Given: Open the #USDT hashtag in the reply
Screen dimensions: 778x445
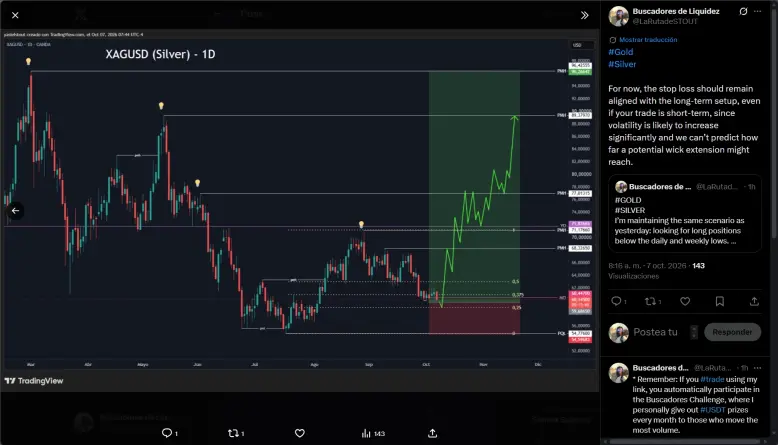Looking at the screenshot, I should (x=713, y=410).
